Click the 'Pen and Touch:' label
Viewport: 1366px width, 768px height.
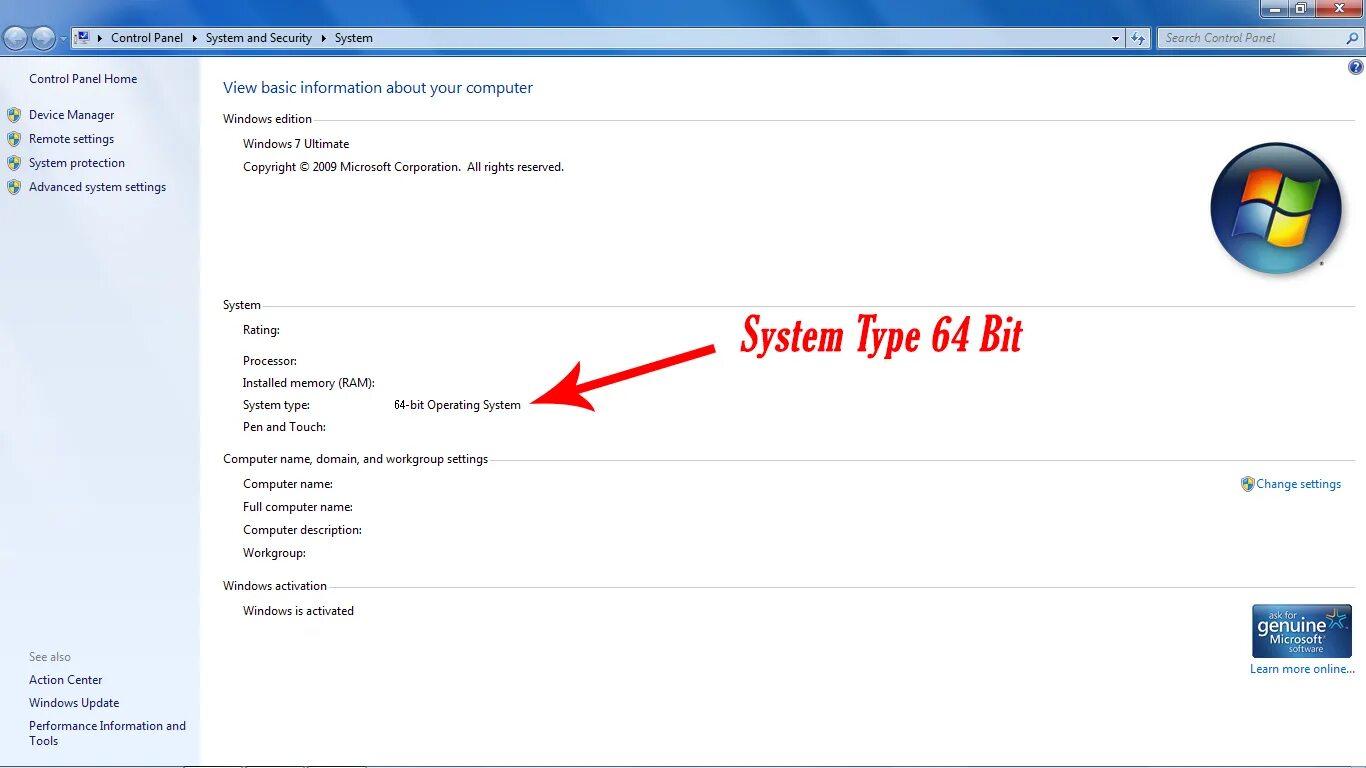click(x=285, y=427)
